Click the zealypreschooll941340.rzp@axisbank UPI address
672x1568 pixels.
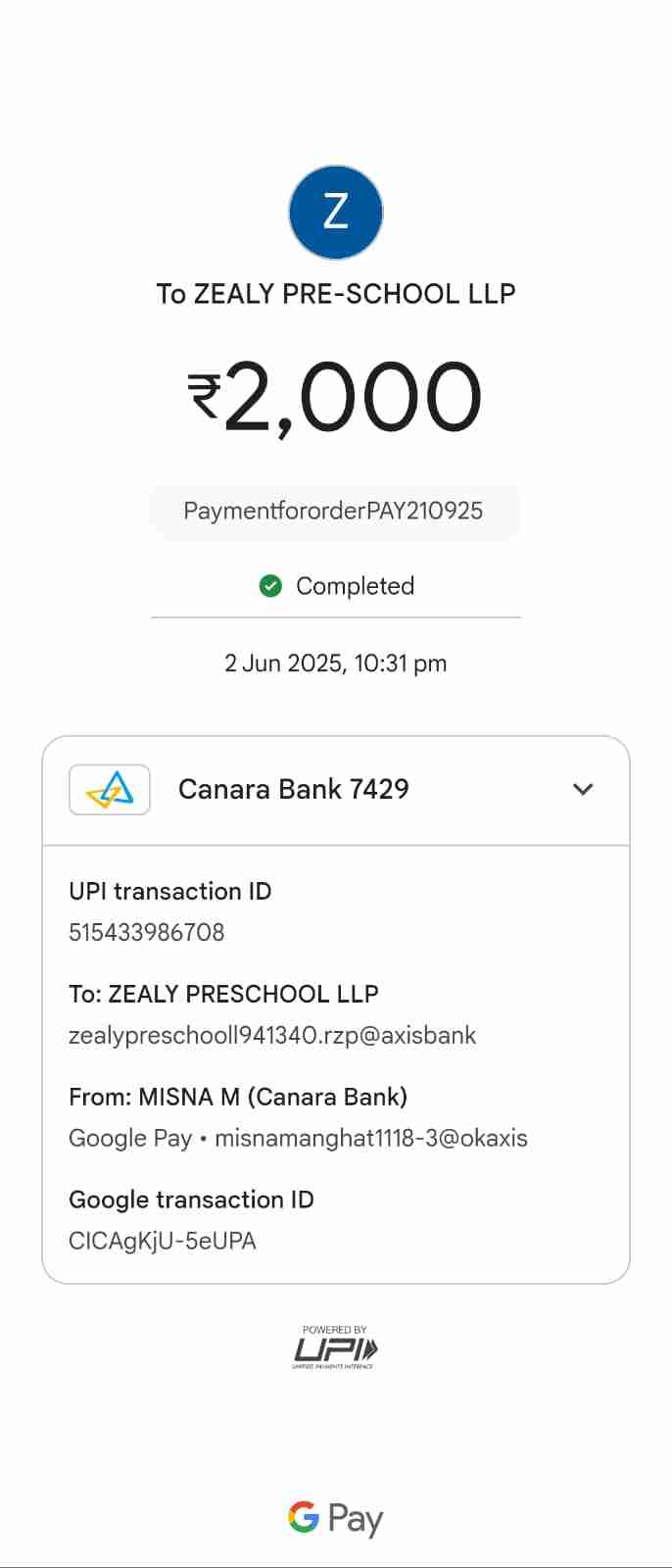[272, 1035]
